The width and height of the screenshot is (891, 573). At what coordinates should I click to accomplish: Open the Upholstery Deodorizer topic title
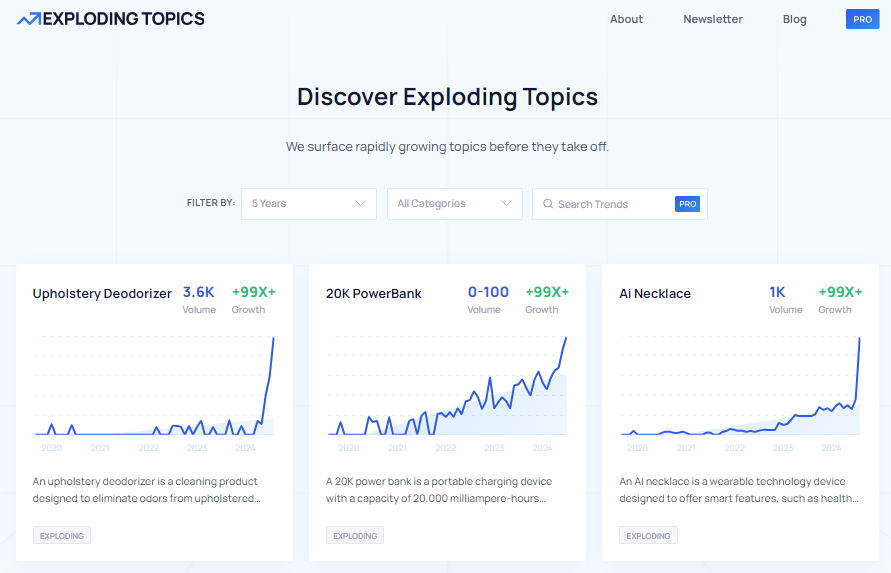(102, 294)
